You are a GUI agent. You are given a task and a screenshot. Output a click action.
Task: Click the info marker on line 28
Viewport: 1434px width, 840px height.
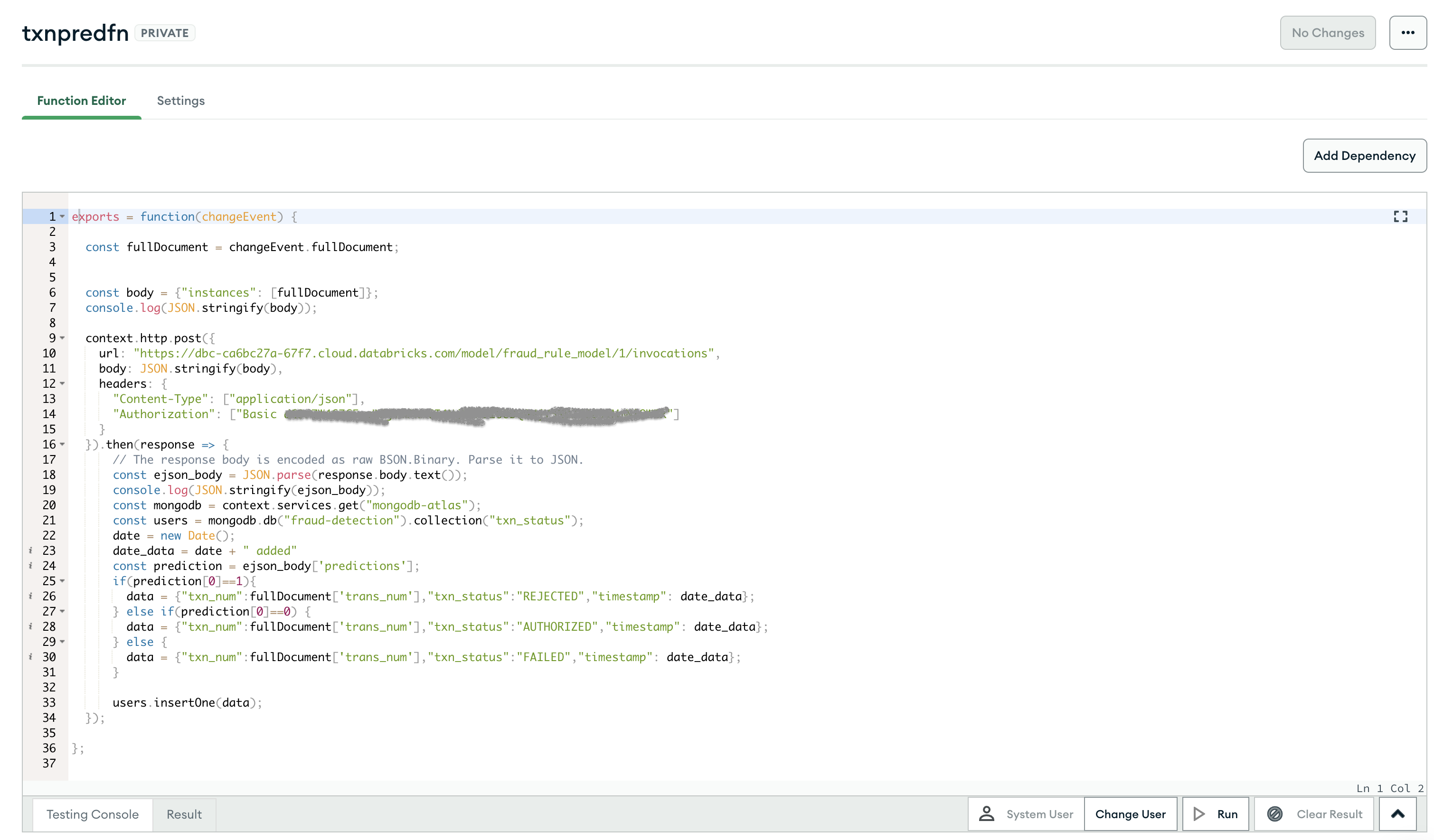(31, 627)
